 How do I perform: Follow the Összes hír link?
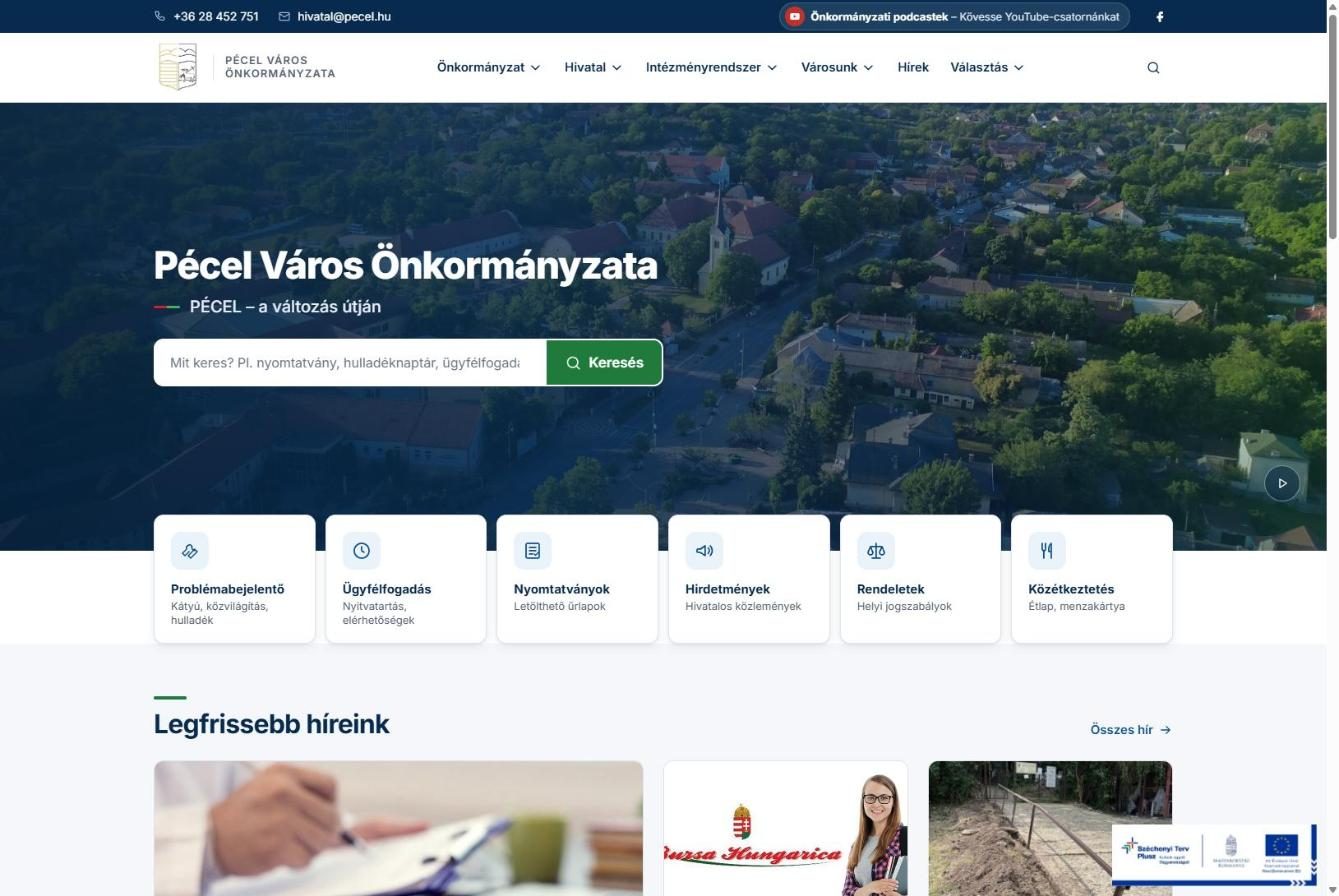(x=1131, y=730)
